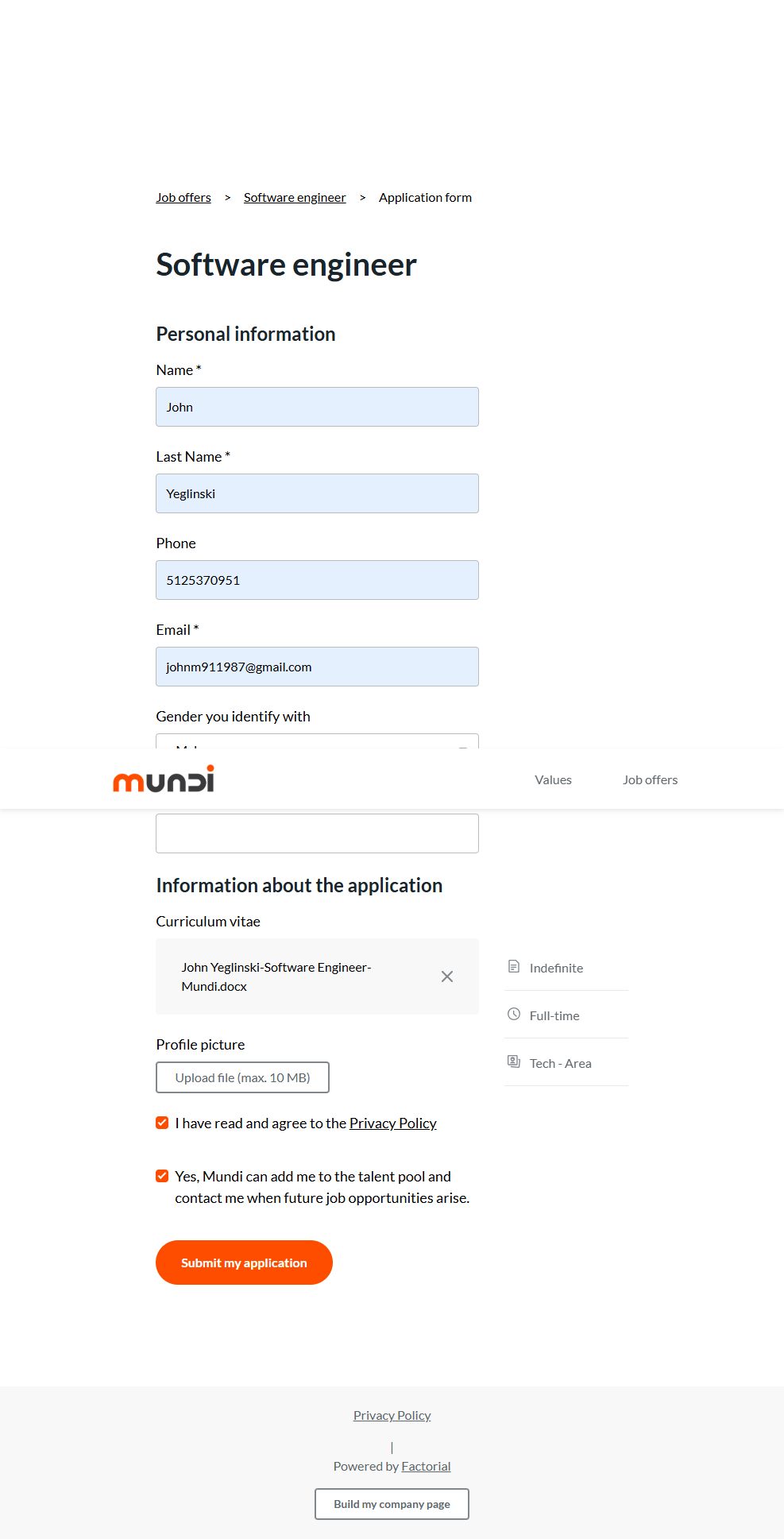Open the Job offers breadcrumb link

point(183,198)
